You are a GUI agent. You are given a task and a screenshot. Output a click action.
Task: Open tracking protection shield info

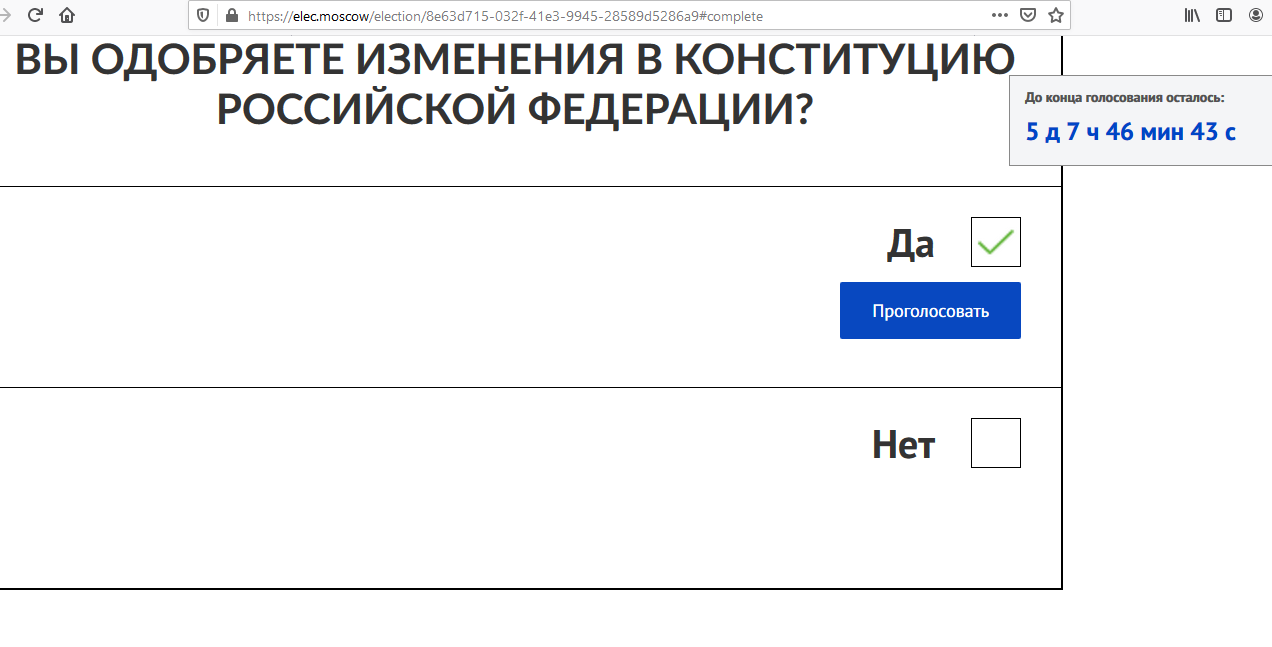tap(203, 16)
